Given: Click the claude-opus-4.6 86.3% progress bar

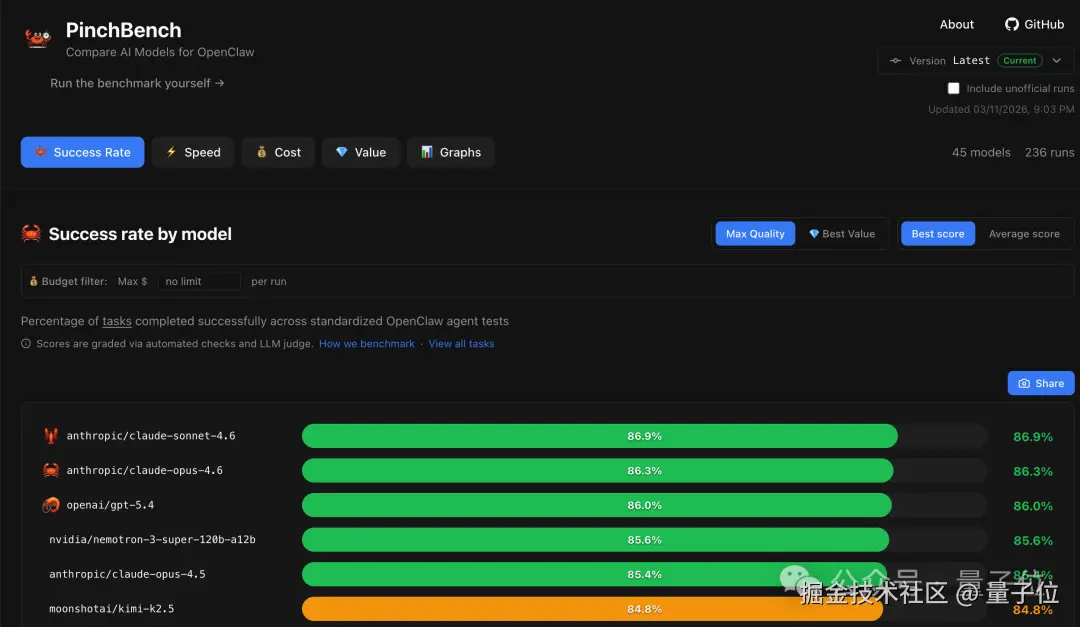Looking at the screenshot, I should [597, 470].
